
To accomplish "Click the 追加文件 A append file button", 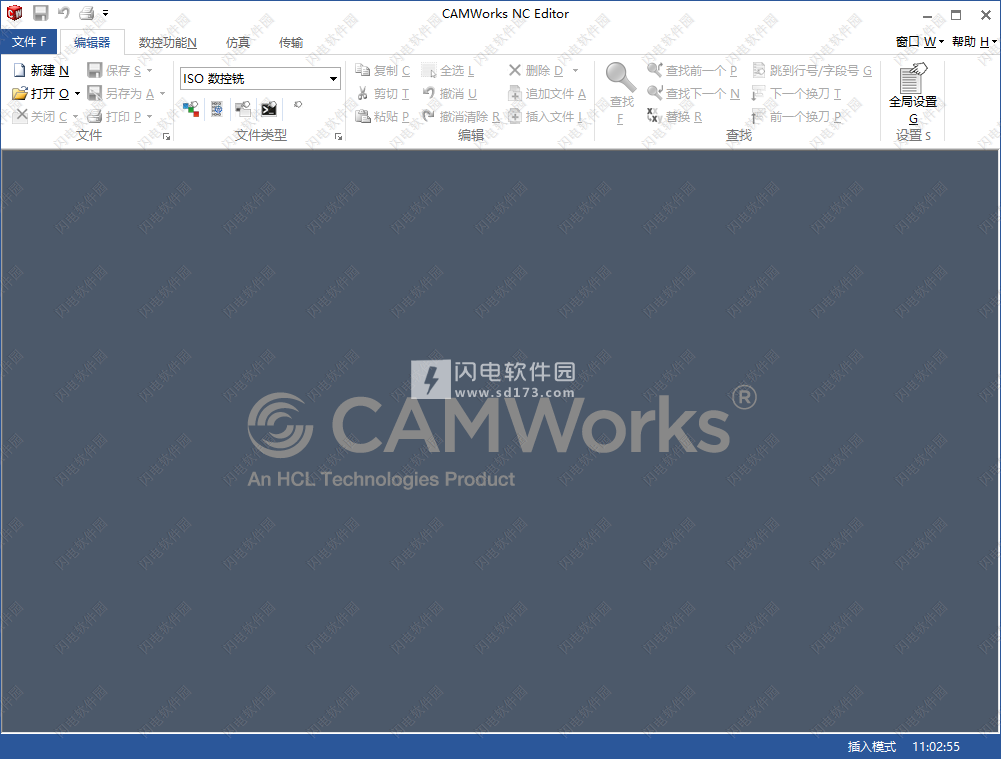I will pyautogui.click(x=546, y=94).
